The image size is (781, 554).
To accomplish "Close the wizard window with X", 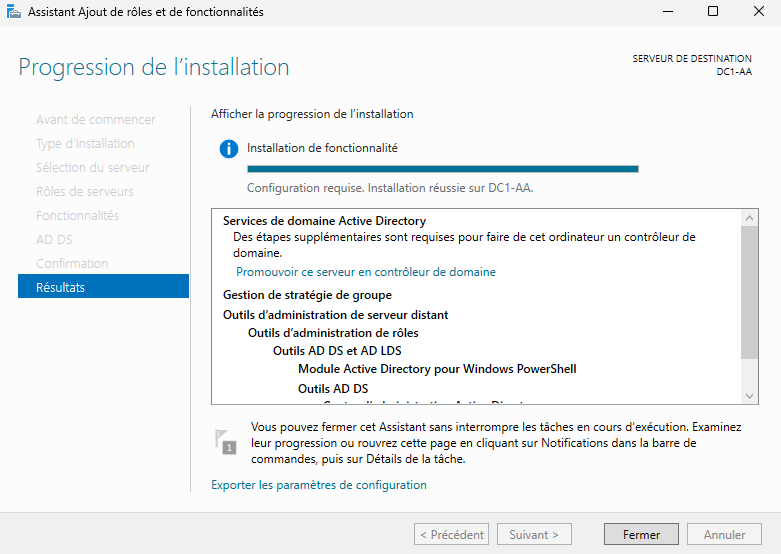I will tap(759, 11).
